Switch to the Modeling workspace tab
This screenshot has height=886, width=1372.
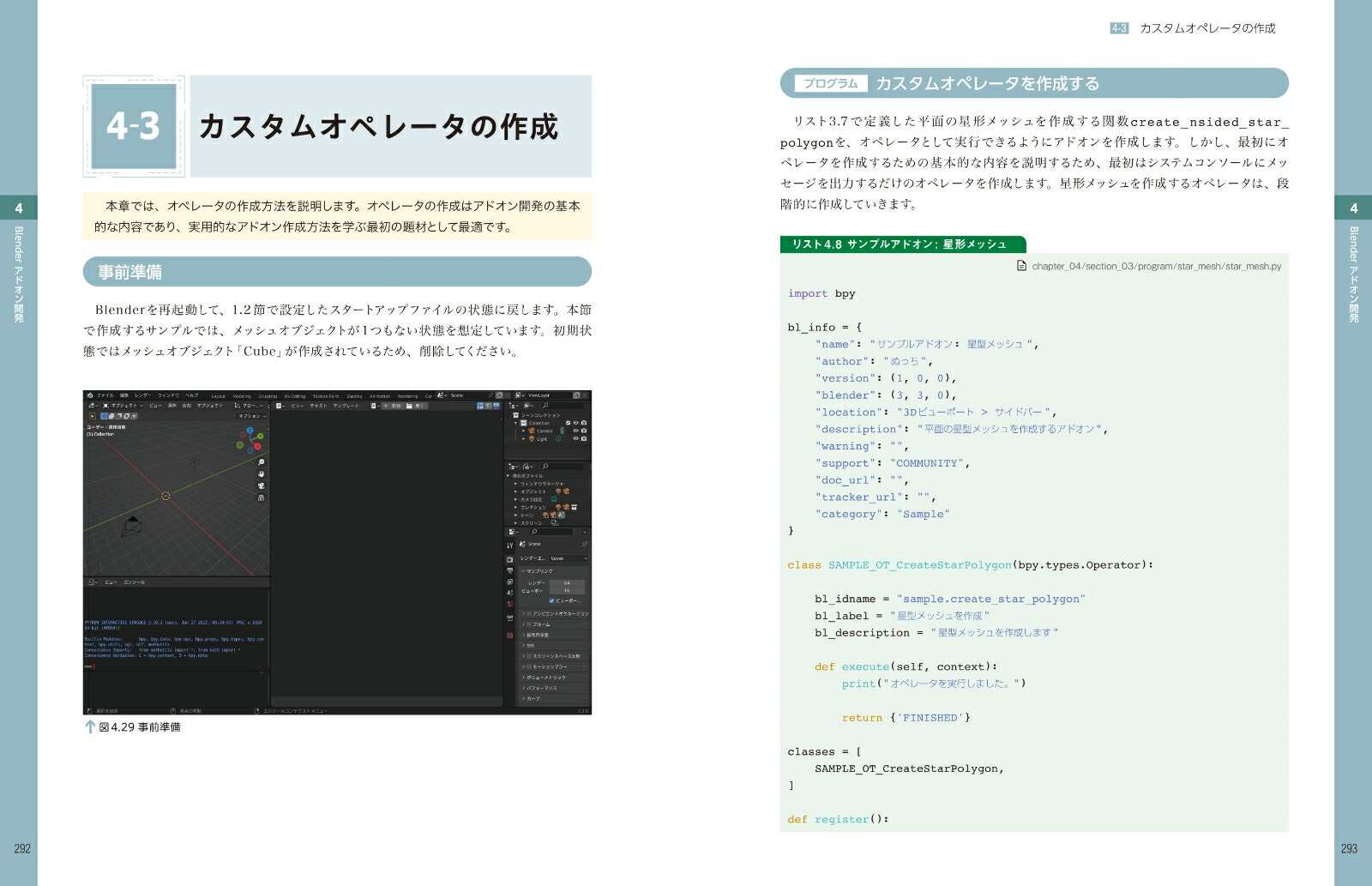pos(242,395)
